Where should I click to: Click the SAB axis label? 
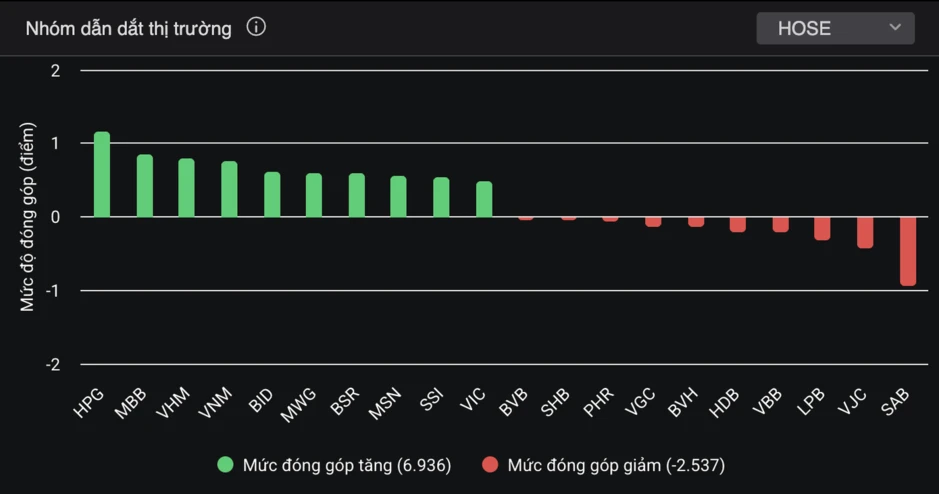pyautogui.click(x=895, y=402)
